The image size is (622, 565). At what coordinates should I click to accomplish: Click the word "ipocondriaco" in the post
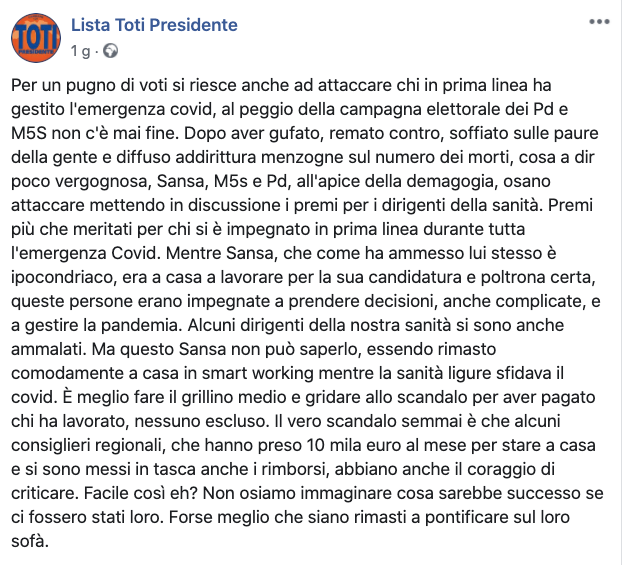63,277
